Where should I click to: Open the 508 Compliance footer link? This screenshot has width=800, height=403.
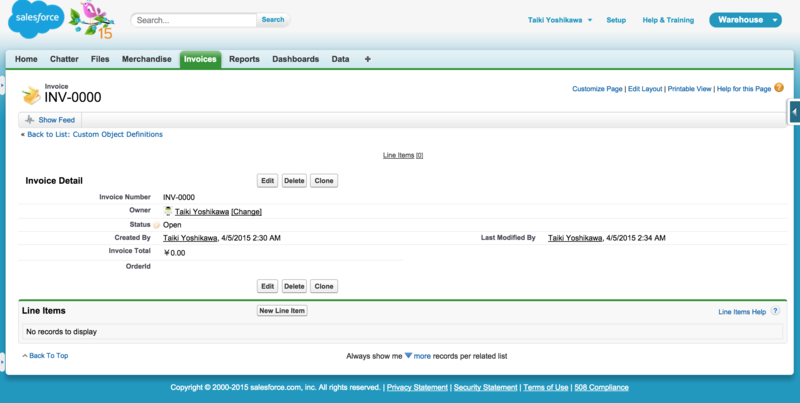coord(601,387)
